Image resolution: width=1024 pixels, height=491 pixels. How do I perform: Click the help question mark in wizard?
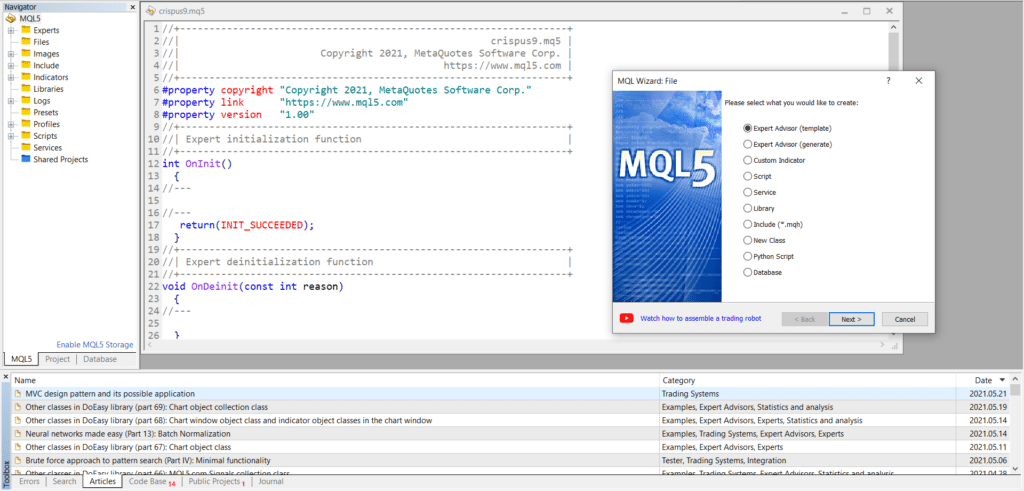[x=888, y=80]
